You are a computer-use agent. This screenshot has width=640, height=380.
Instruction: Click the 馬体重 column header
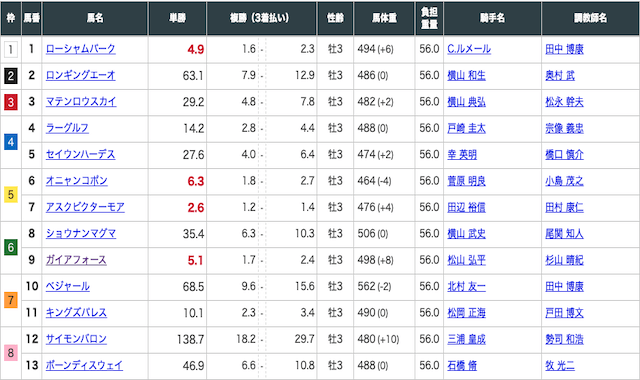[x=384, y=18]
